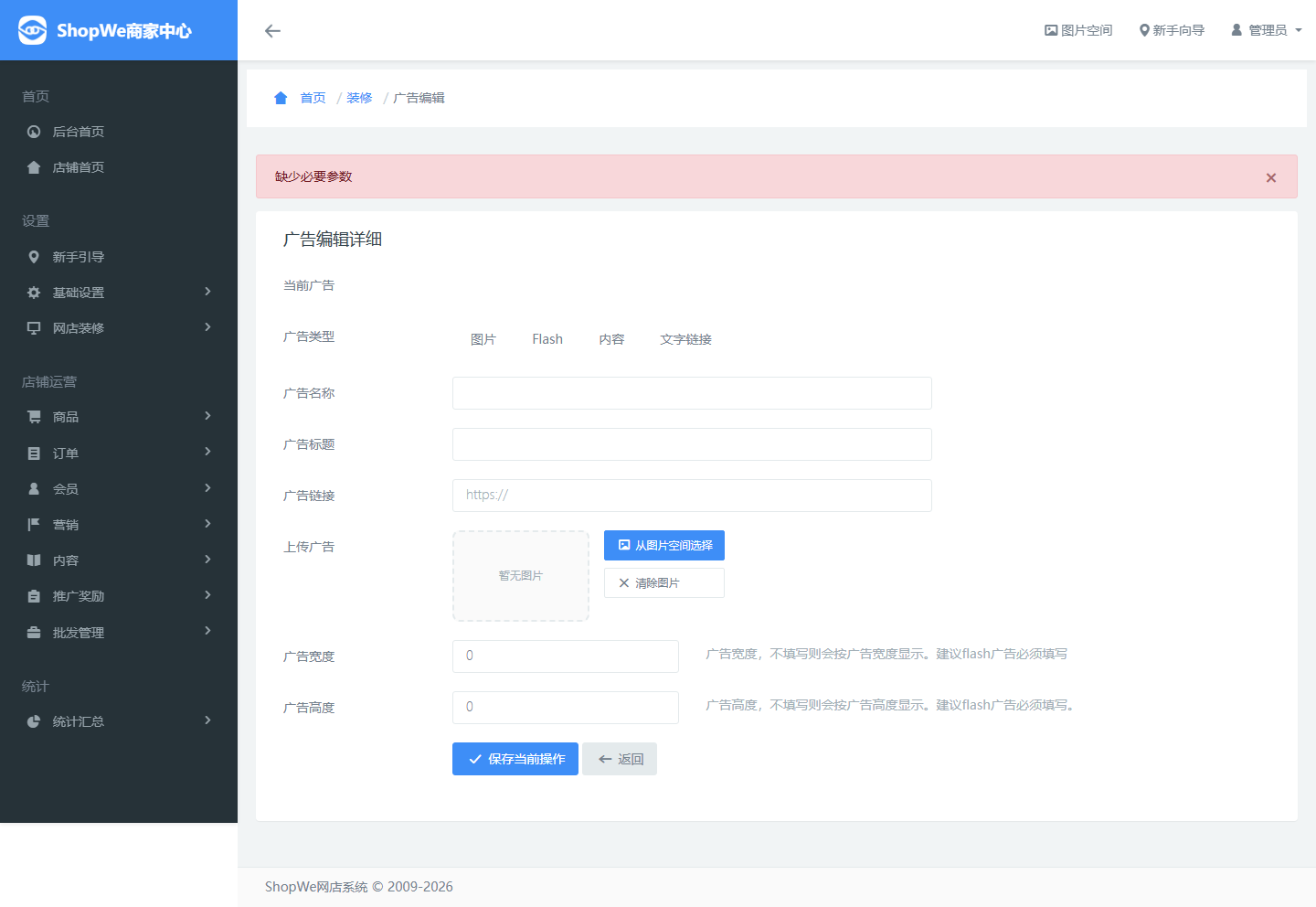Open 新手向导 from the top bar
Viewport: 1316px width, 907px height.
point(1172,30)
